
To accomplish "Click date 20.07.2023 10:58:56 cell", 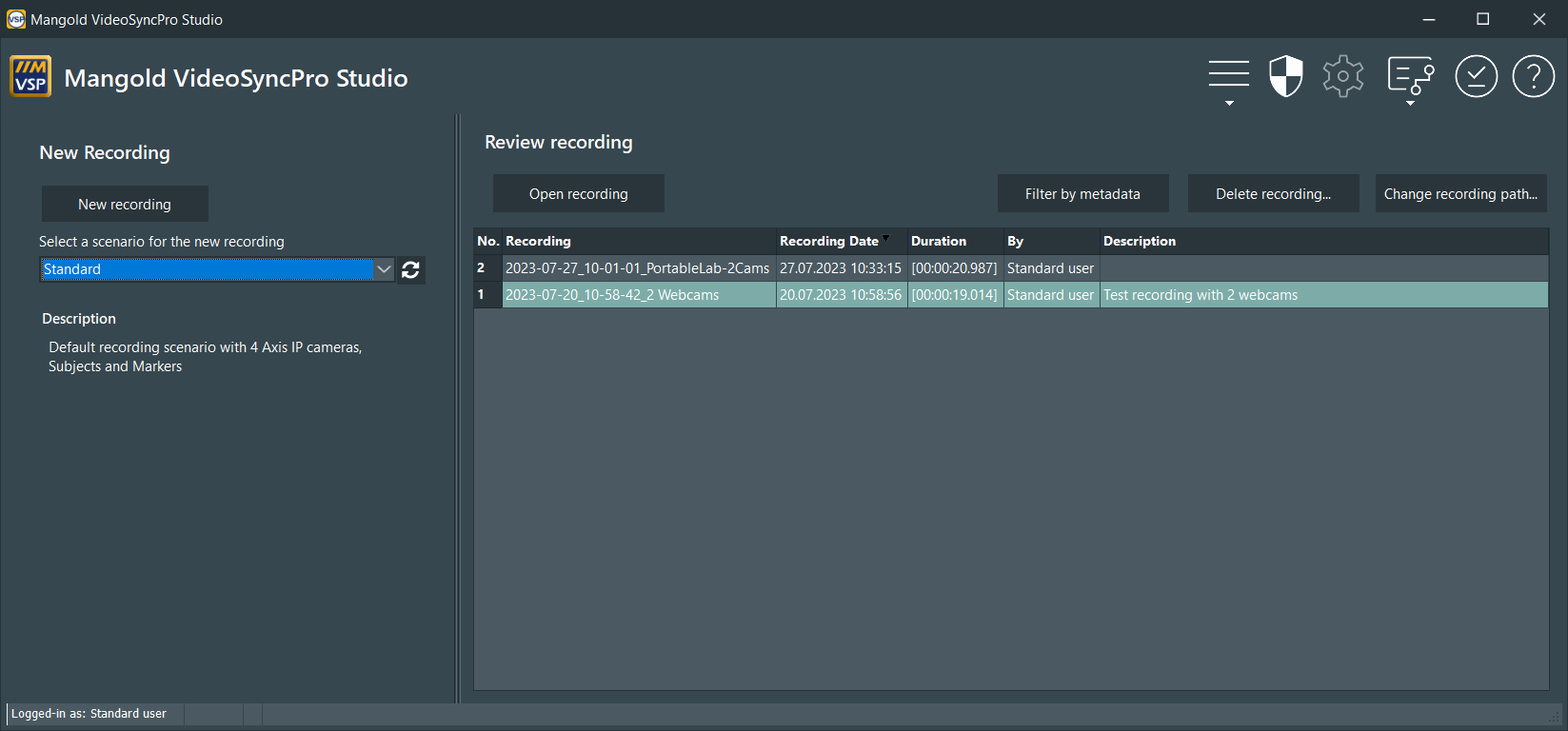I will tap(841, 295).
